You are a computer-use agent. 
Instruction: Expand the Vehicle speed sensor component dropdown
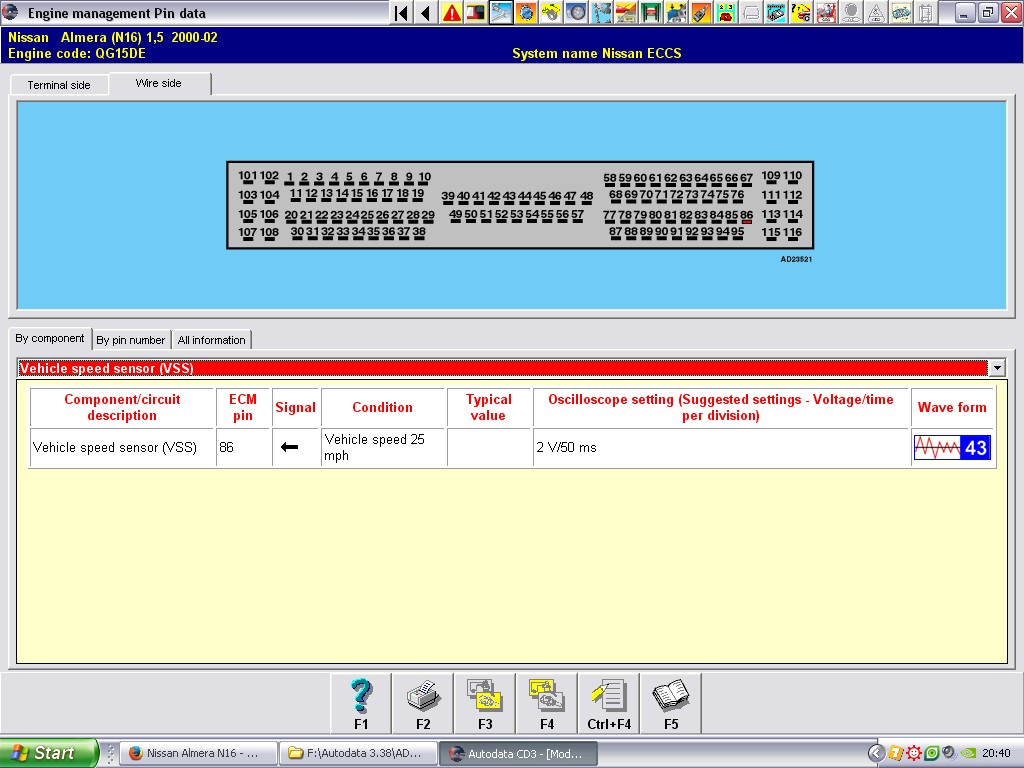(997, 368)
